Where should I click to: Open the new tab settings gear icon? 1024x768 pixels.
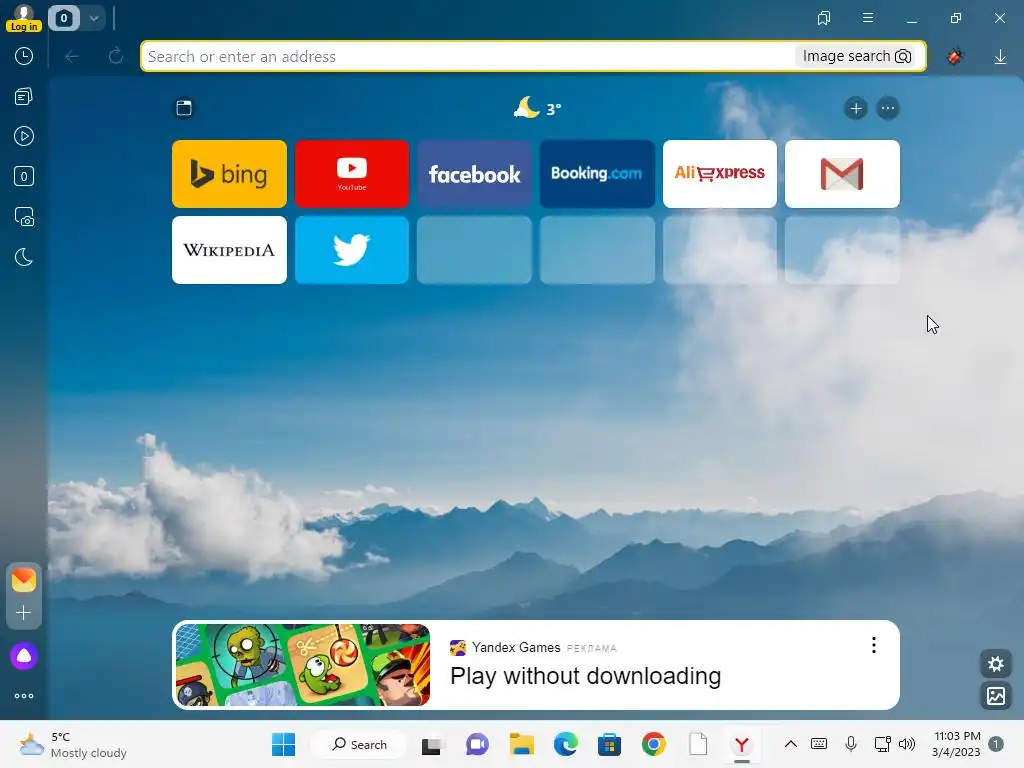995,664
